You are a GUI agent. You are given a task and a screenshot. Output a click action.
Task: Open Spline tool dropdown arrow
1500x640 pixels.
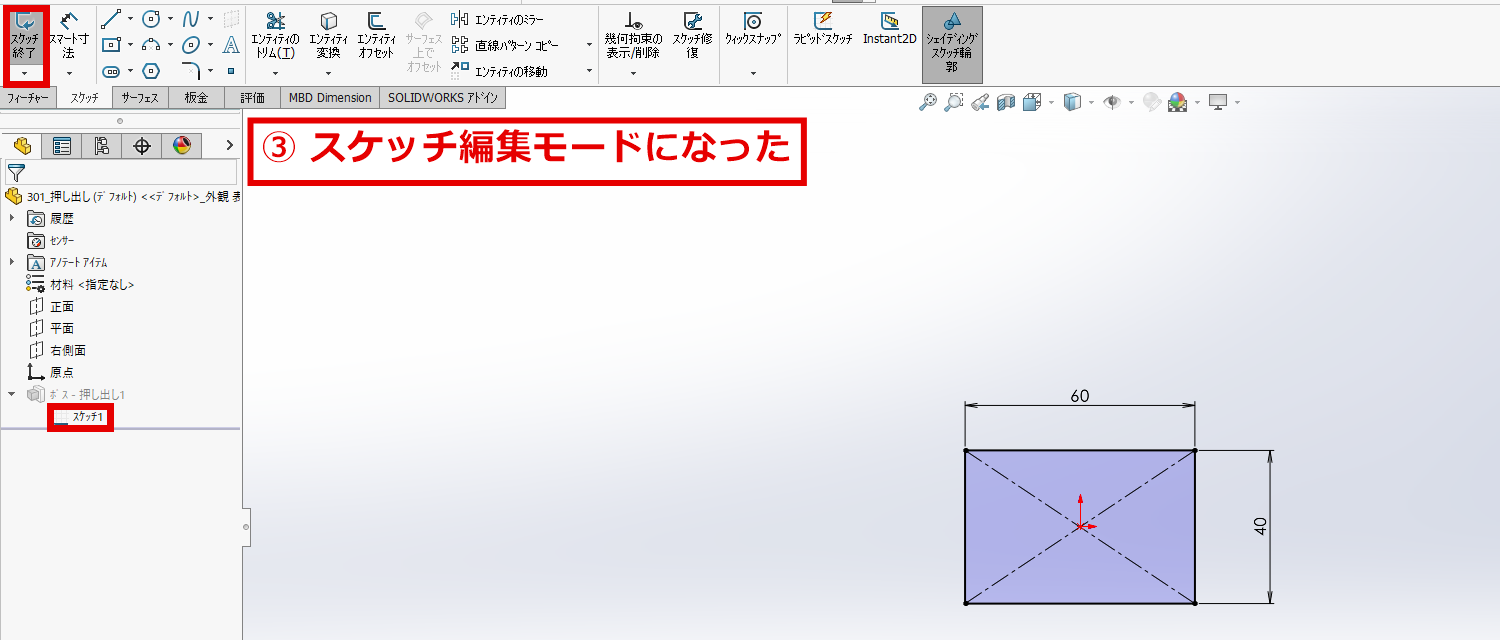click(210, 18)
